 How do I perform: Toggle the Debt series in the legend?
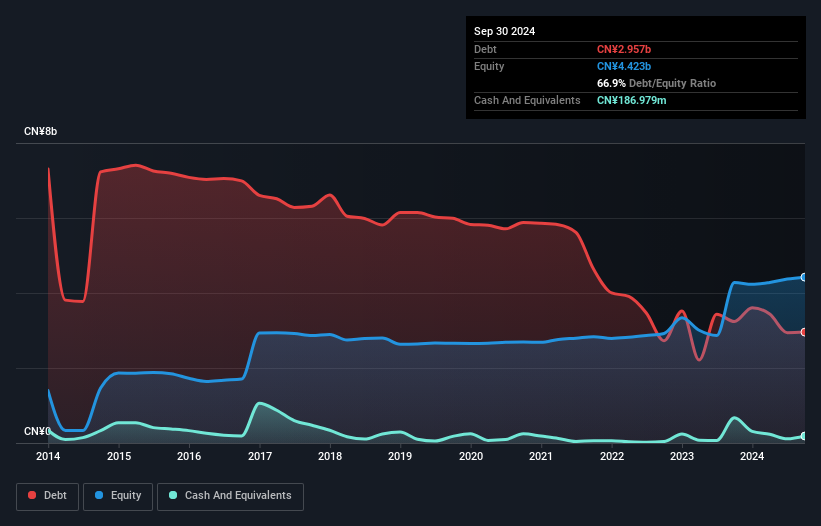[48, 496]
